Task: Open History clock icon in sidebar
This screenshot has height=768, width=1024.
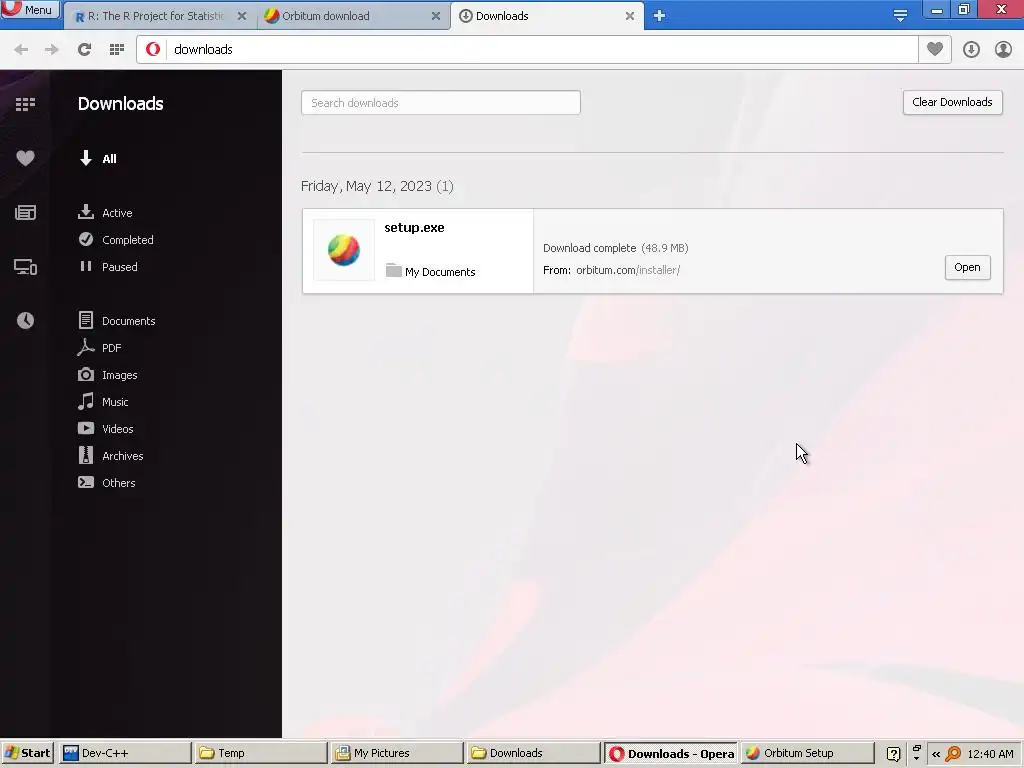Action: coord(25,320)
